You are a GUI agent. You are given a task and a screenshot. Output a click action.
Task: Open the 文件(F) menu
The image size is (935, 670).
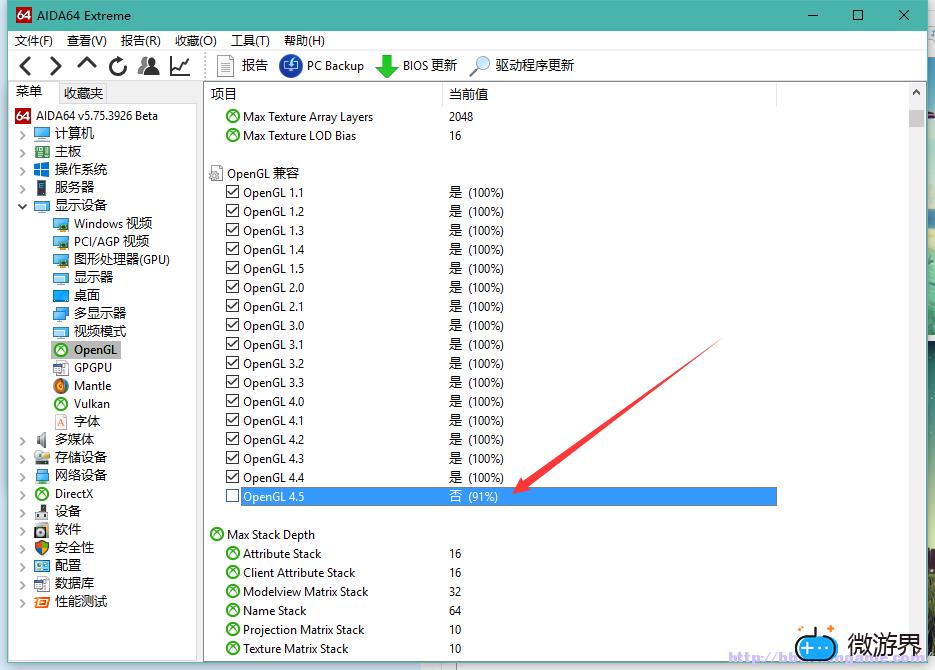33,41
